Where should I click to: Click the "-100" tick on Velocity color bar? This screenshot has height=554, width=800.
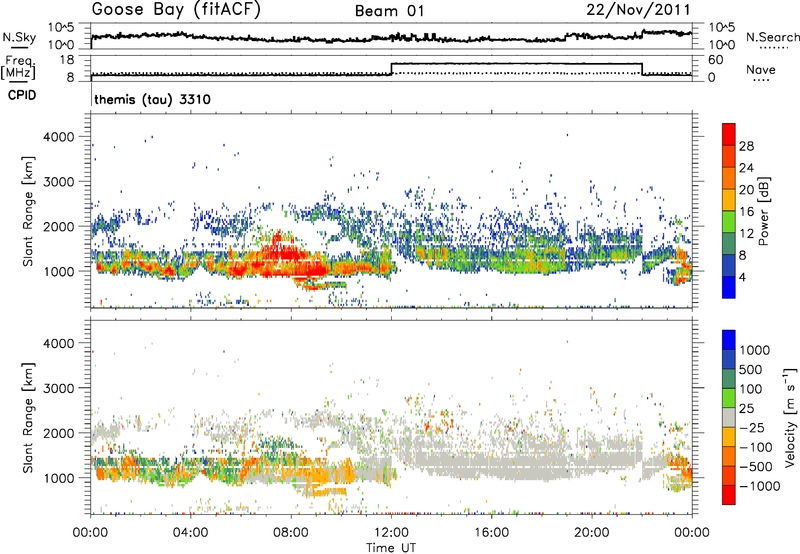coord(756,447)
